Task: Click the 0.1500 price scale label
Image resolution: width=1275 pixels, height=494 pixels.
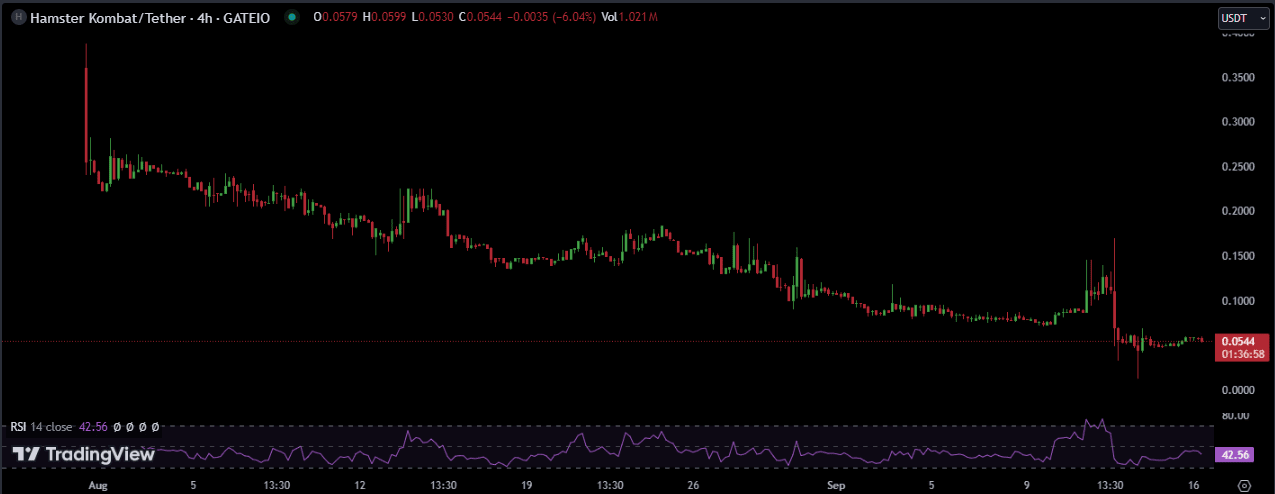Action: click(x=1237, y=256)
